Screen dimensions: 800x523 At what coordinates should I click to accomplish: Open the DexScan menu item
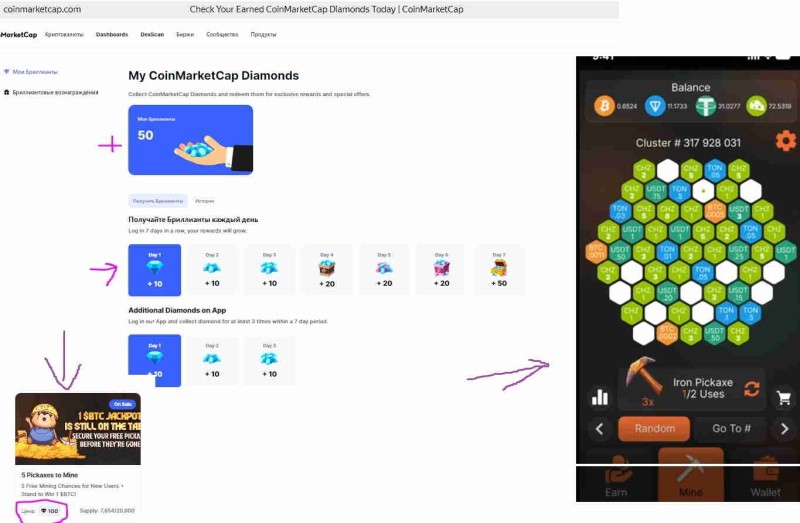click(x=152, y=35)
